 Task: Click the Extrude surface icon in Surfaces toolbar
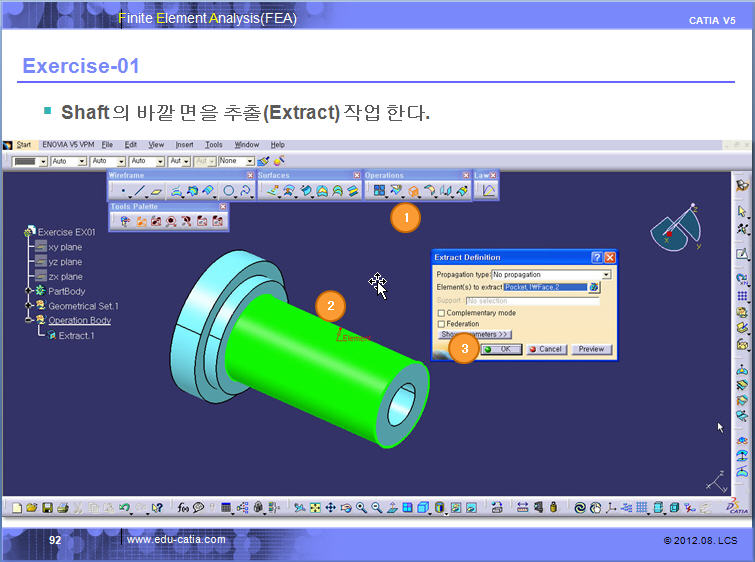273,191
